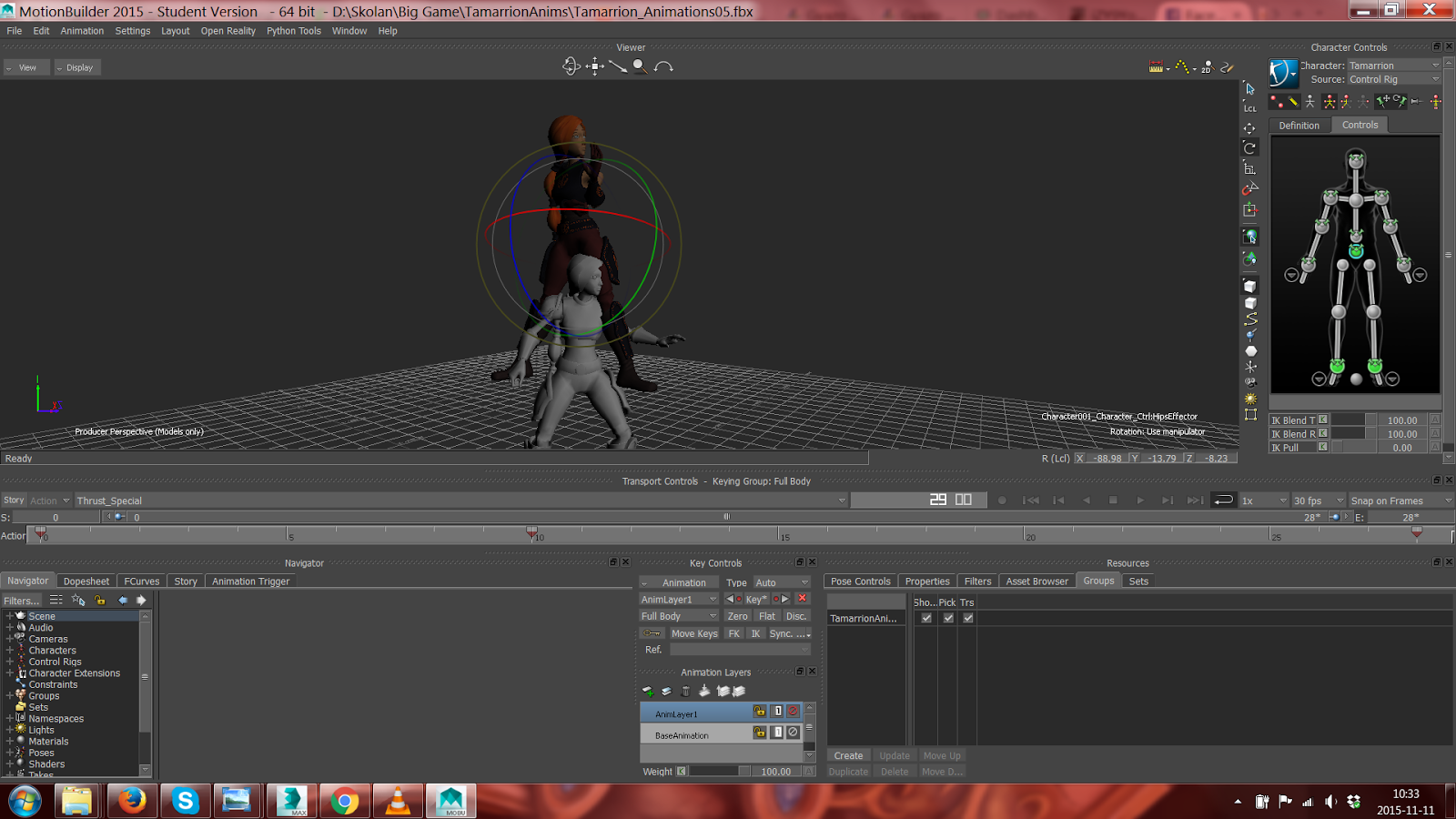Adjust the IK Pull slider
The height and width of the screenshot is (819, 1456).
click(x=1353, y=448)
